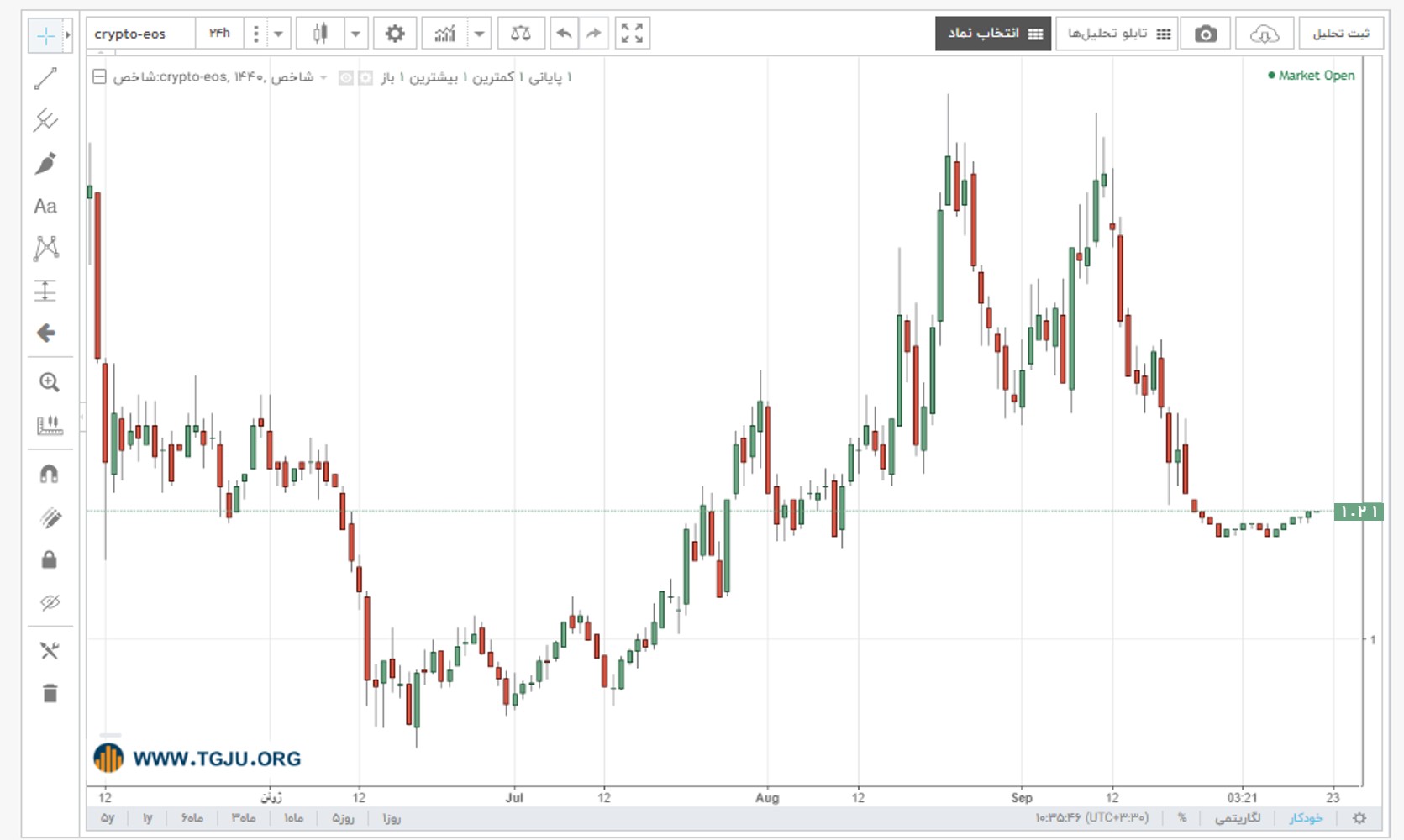Image resolution: width=1404 pixels, height=840 pixels.
Task: Select the 1y time range tab
Action: (x=148, y=818)
